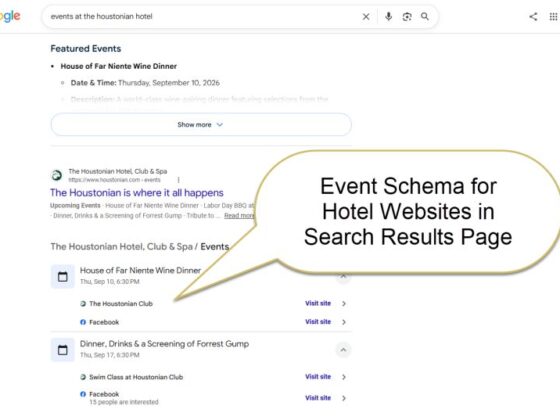Open 'The Houstonian is where it all happens' result
The height and width of the screenshot is (420, 560).
tap(137, 193)
